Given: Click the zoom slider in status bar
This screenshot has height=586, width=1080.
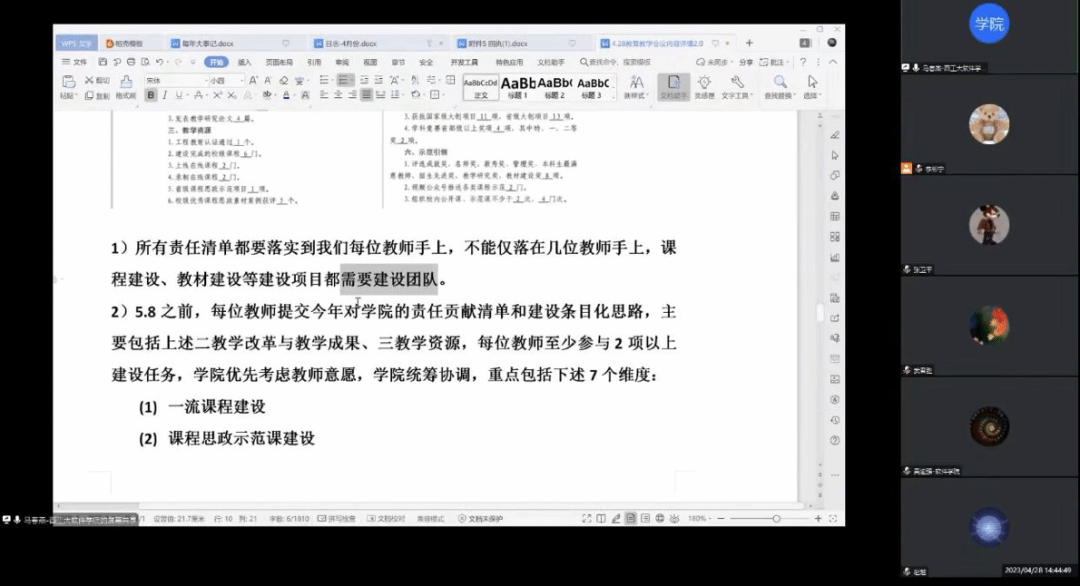Looking at the screenshot, I should click(x=745, y=519).
